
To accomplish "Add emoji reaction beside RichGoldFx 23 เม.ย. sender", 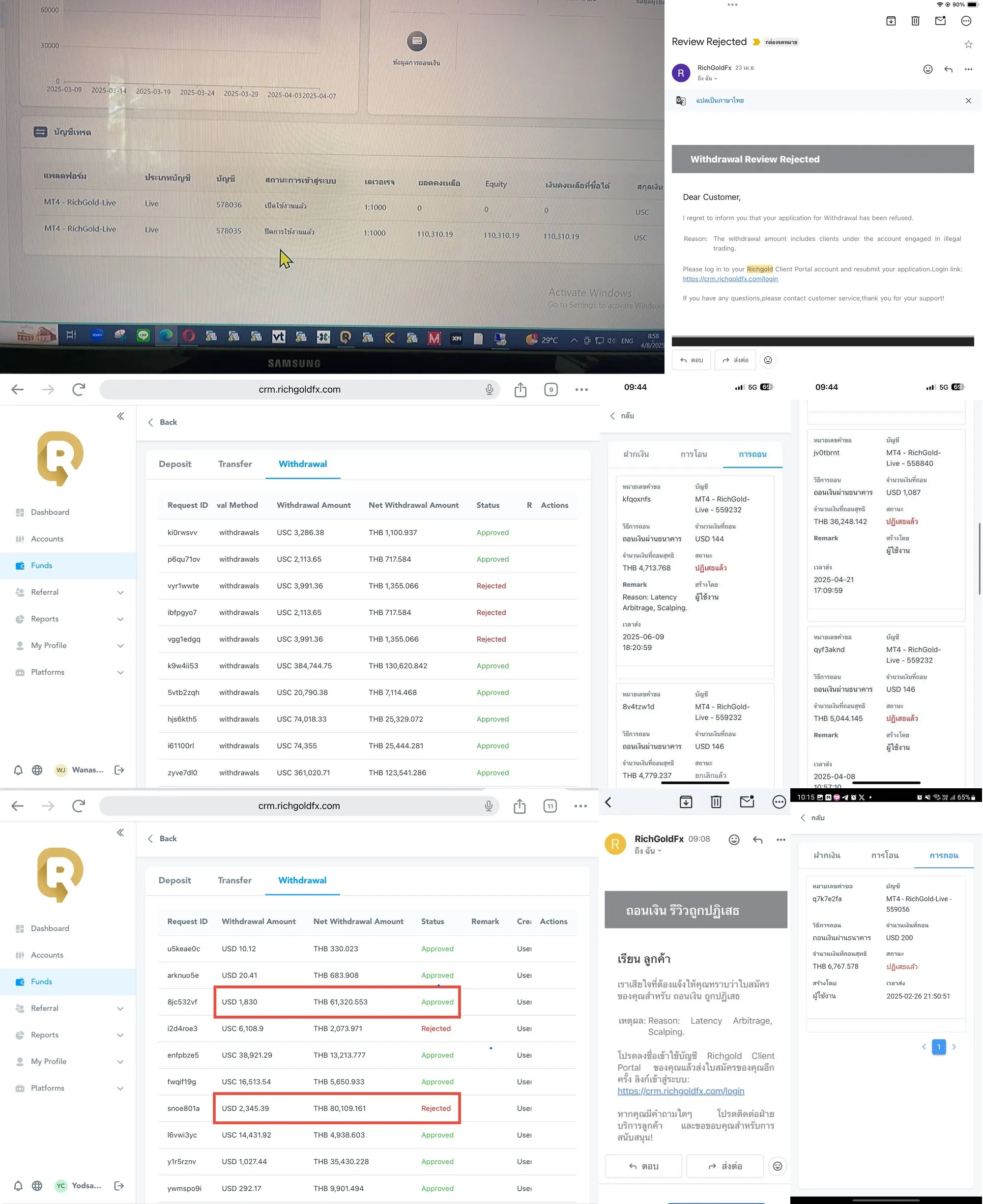I will tap(927, 69).
